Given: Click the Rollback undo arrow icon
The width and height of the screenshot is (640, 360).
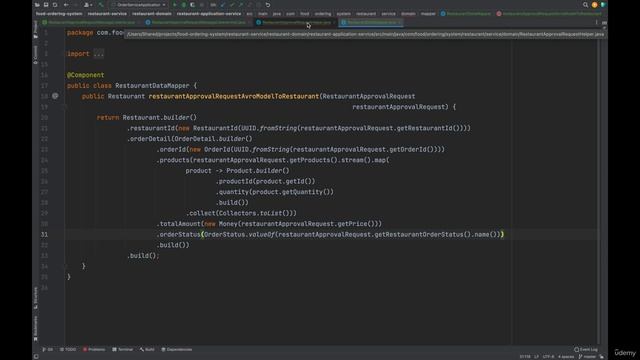Looking at the screenshot, I should pyautogui.click(x=268, y=5).
